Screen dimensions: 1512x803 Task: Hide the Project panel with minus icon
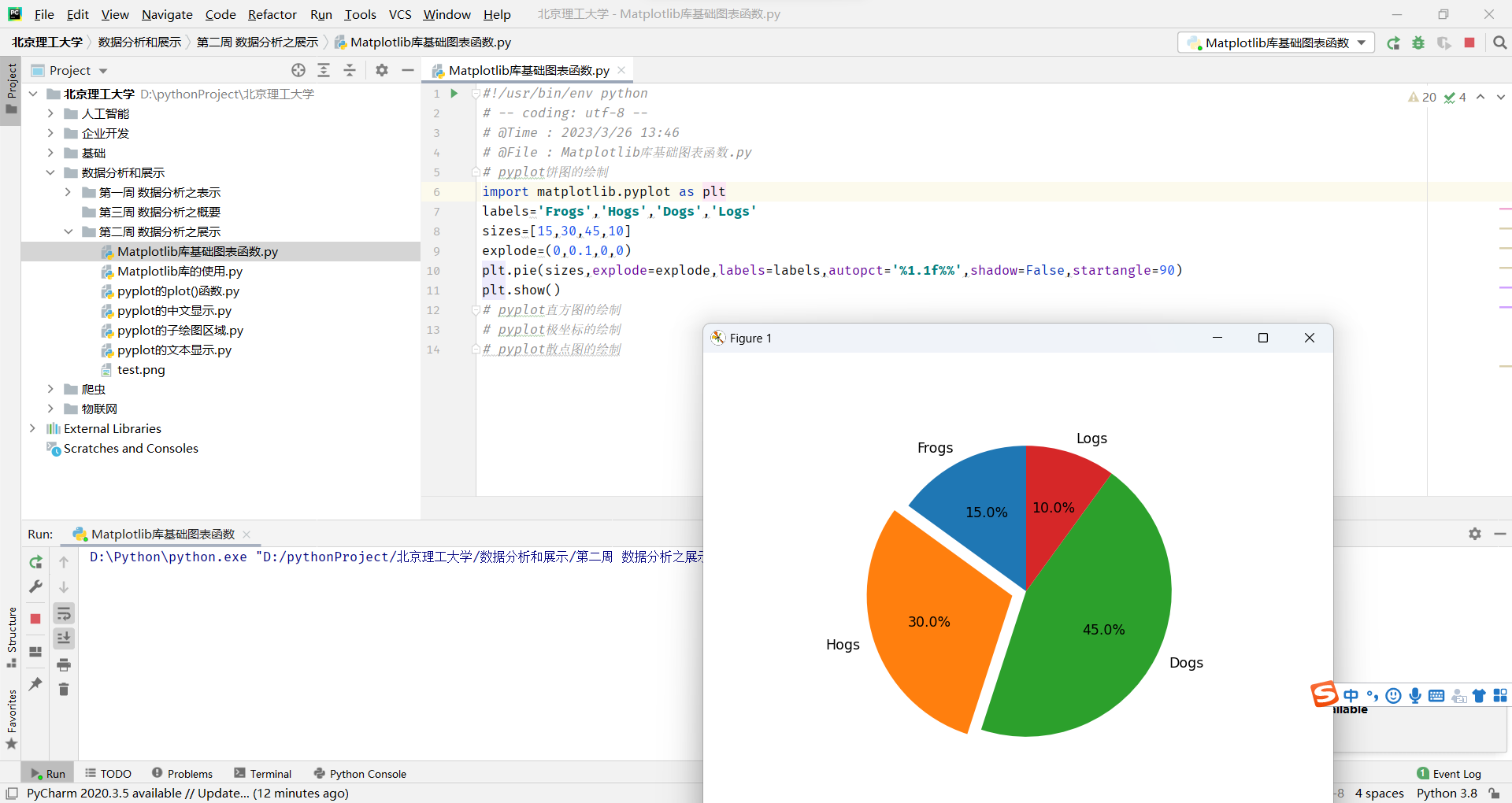point(408,70)
